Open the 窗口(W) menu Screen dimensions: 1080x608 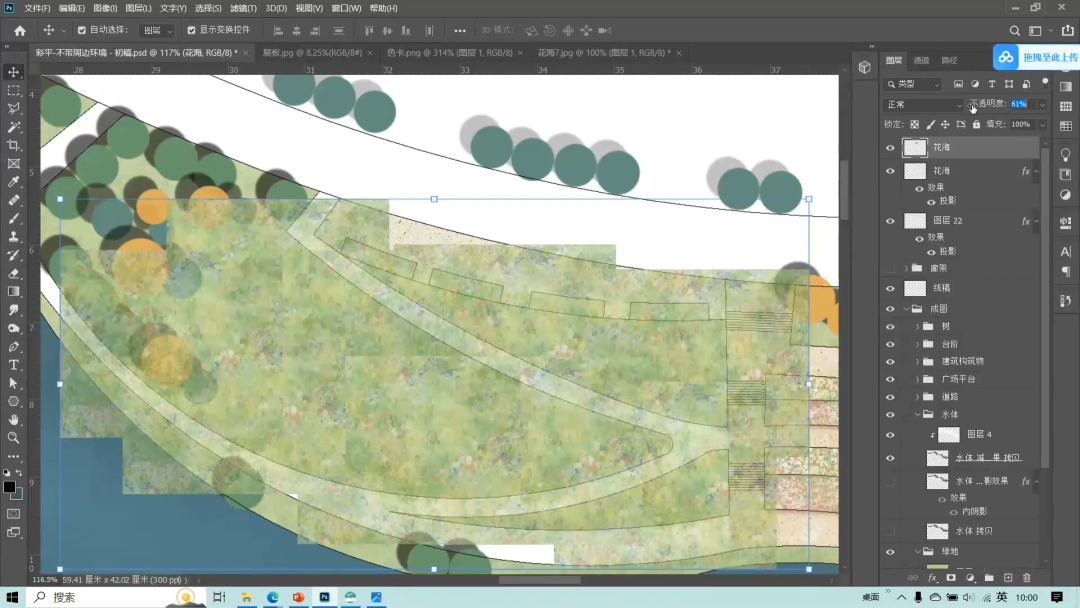coord(346,8)
